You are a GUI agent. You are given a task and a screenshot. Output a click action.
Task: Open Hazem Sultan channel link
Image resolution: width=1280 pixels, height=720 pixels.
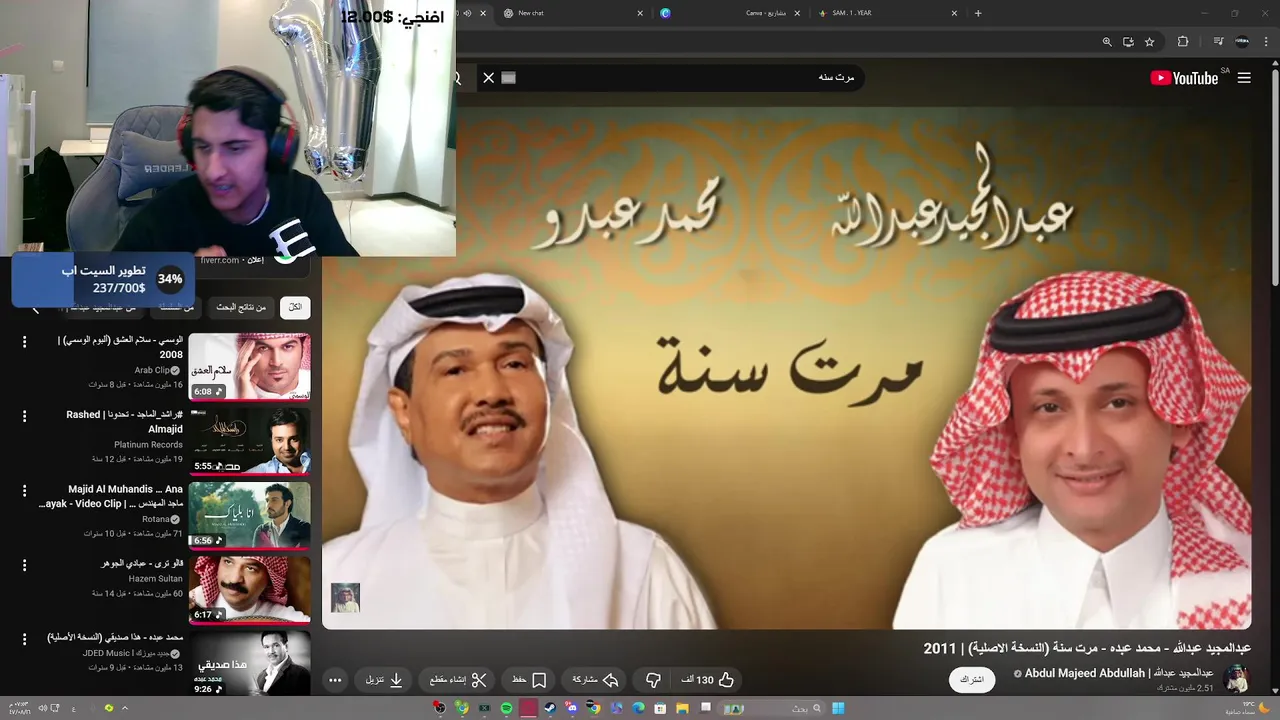[x=156, y=579]
